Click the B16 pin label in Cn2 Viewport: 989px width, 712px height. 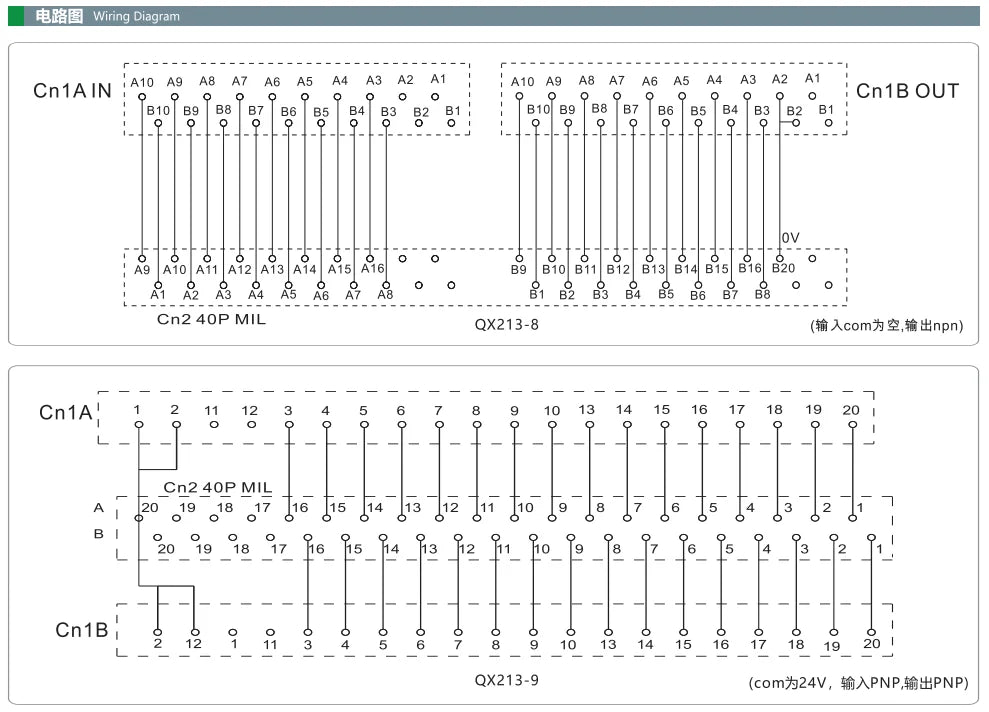tap(750, 268)
